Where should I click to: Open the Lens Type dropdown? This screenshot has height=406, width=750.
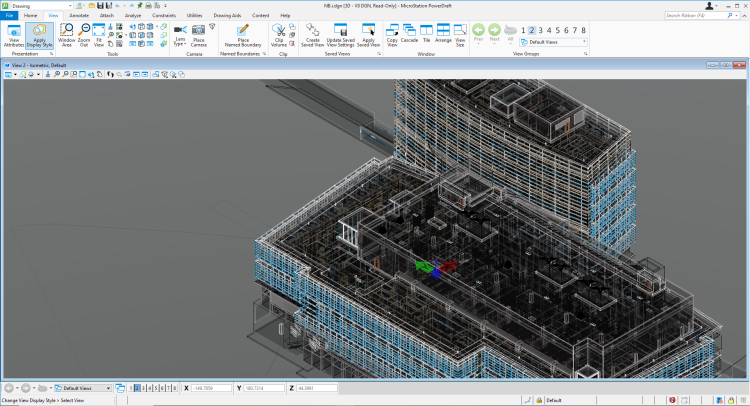pos(180,35)
